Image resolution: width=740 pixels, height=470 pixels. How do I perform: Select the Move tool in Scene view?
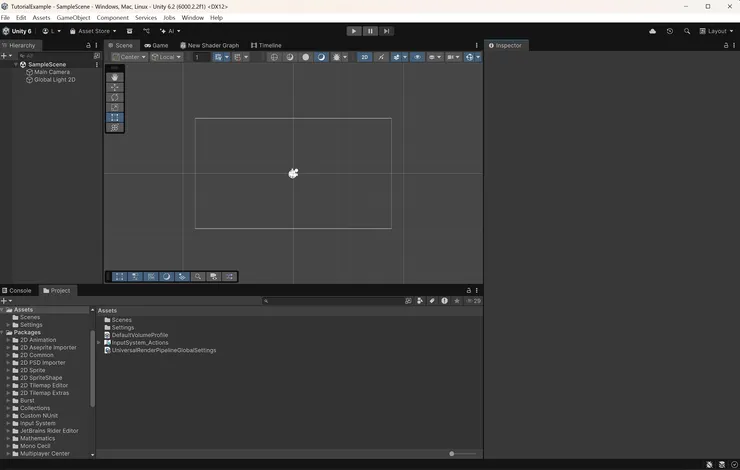(x=115, y=87)
